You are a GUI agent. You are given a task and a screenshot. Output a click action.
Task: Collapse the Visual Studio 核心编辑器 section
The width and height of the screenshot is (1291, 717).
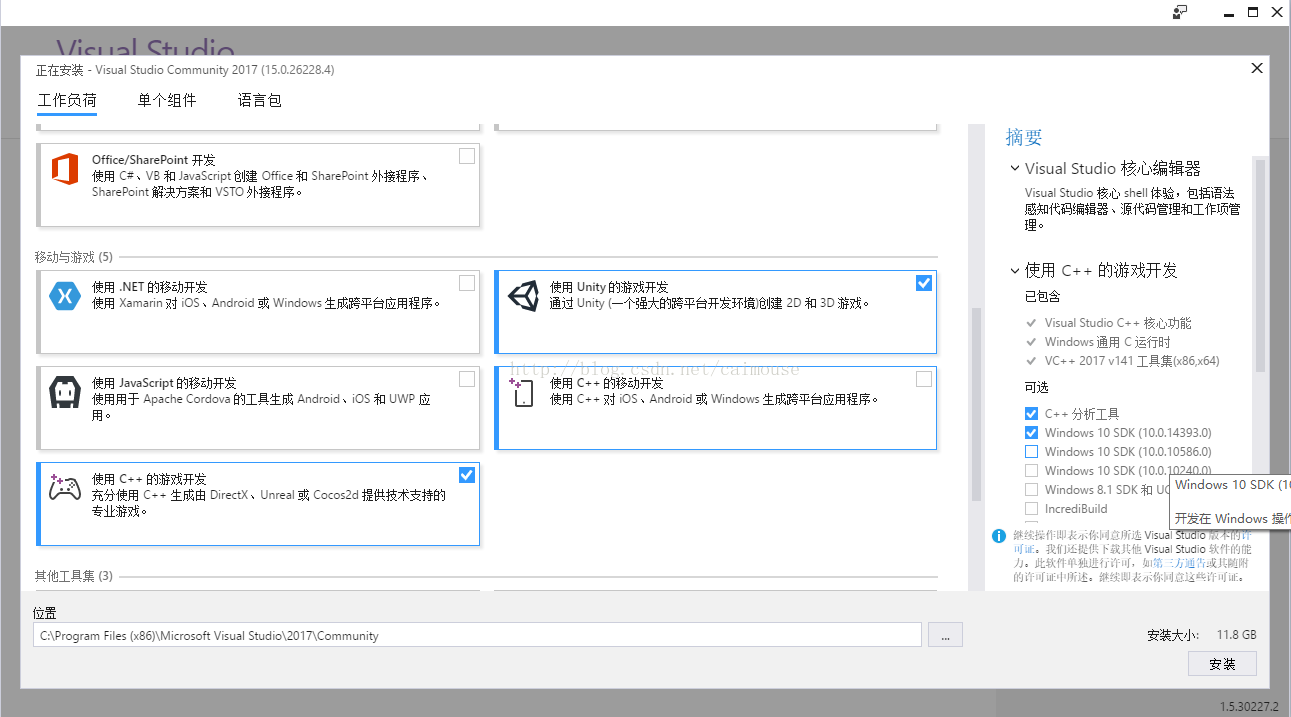coord(1015,169)
